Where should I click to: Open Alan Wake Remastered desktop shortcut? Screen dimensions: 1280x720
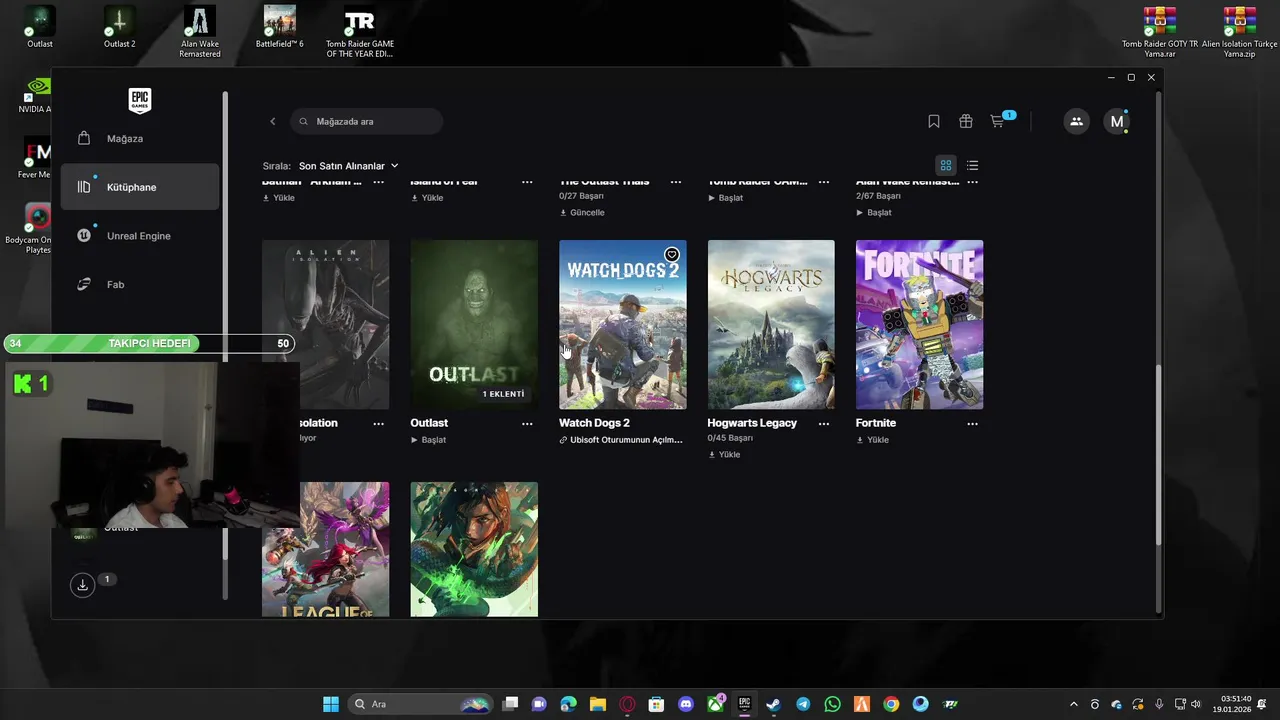click(200, 32)
